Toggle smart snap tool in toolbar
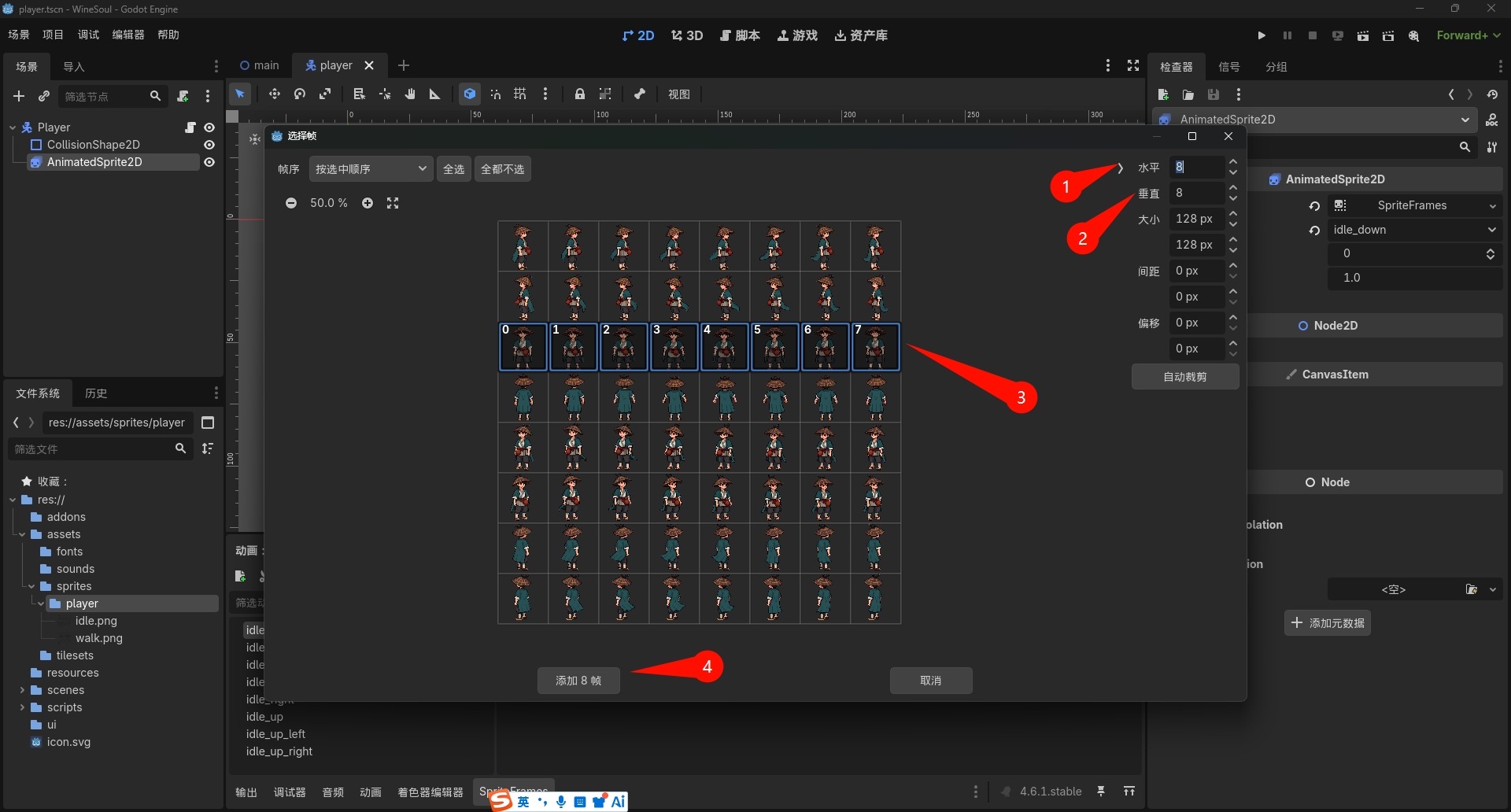The height and width of the screenshot is (812, 1511). coord(495,94)
